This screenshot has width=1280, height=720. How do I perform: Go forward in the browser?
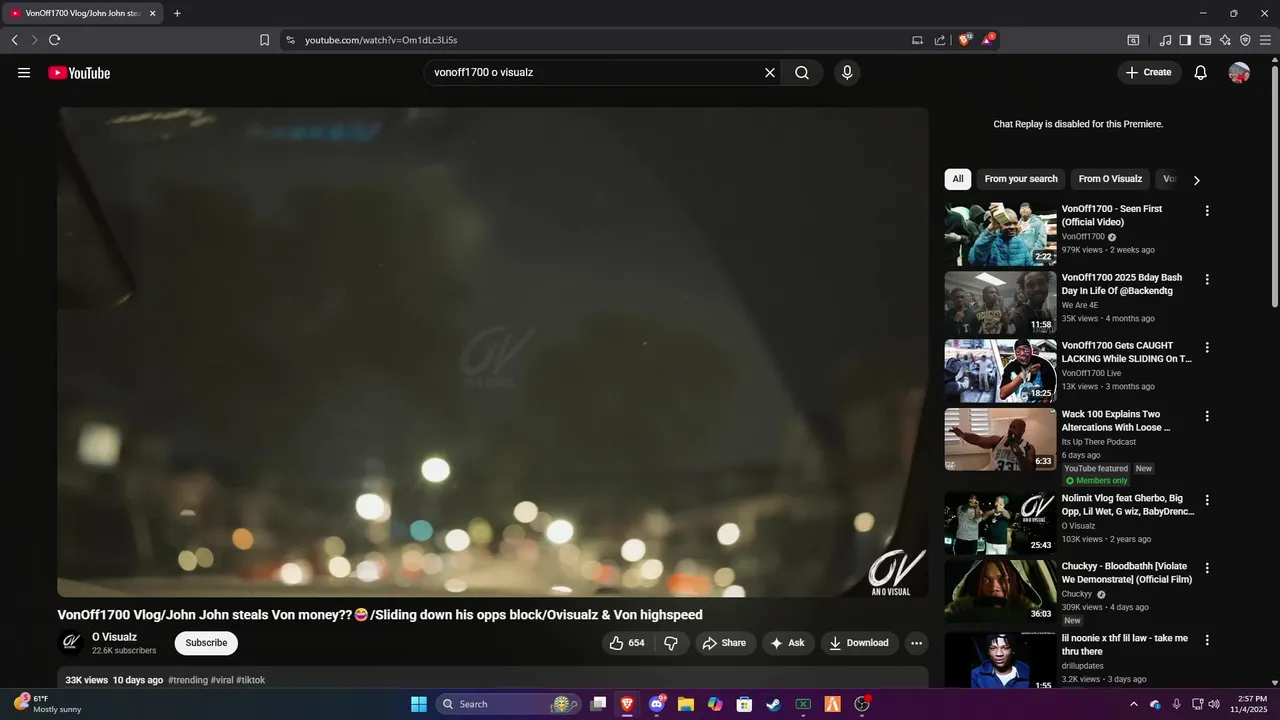pos(34,40)
